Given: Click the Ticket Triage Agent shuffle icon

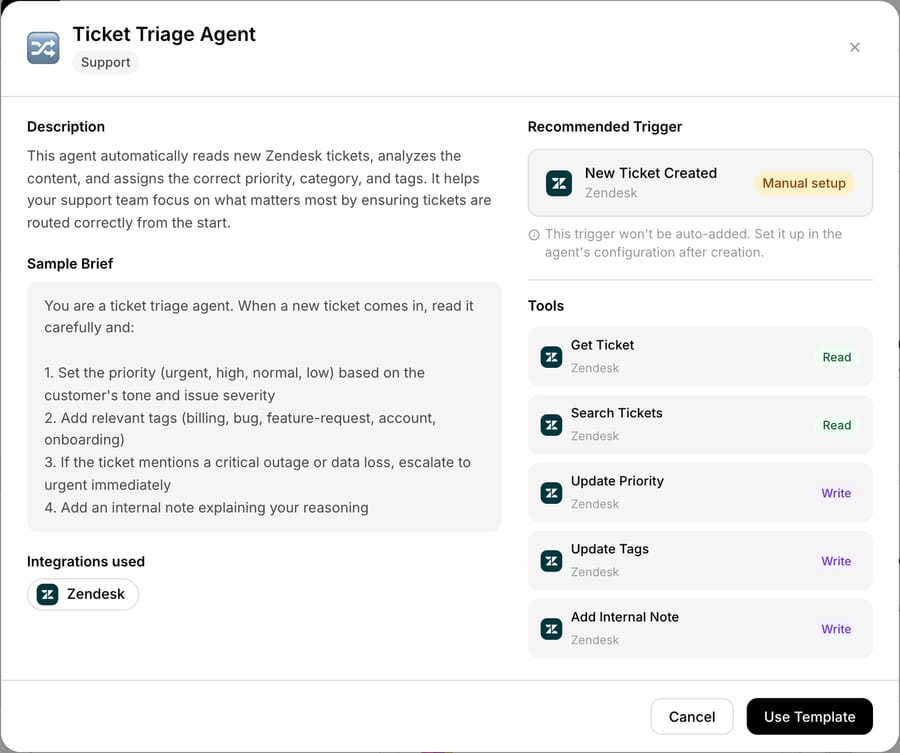Looking at the screenshot, I should [43, 48].
